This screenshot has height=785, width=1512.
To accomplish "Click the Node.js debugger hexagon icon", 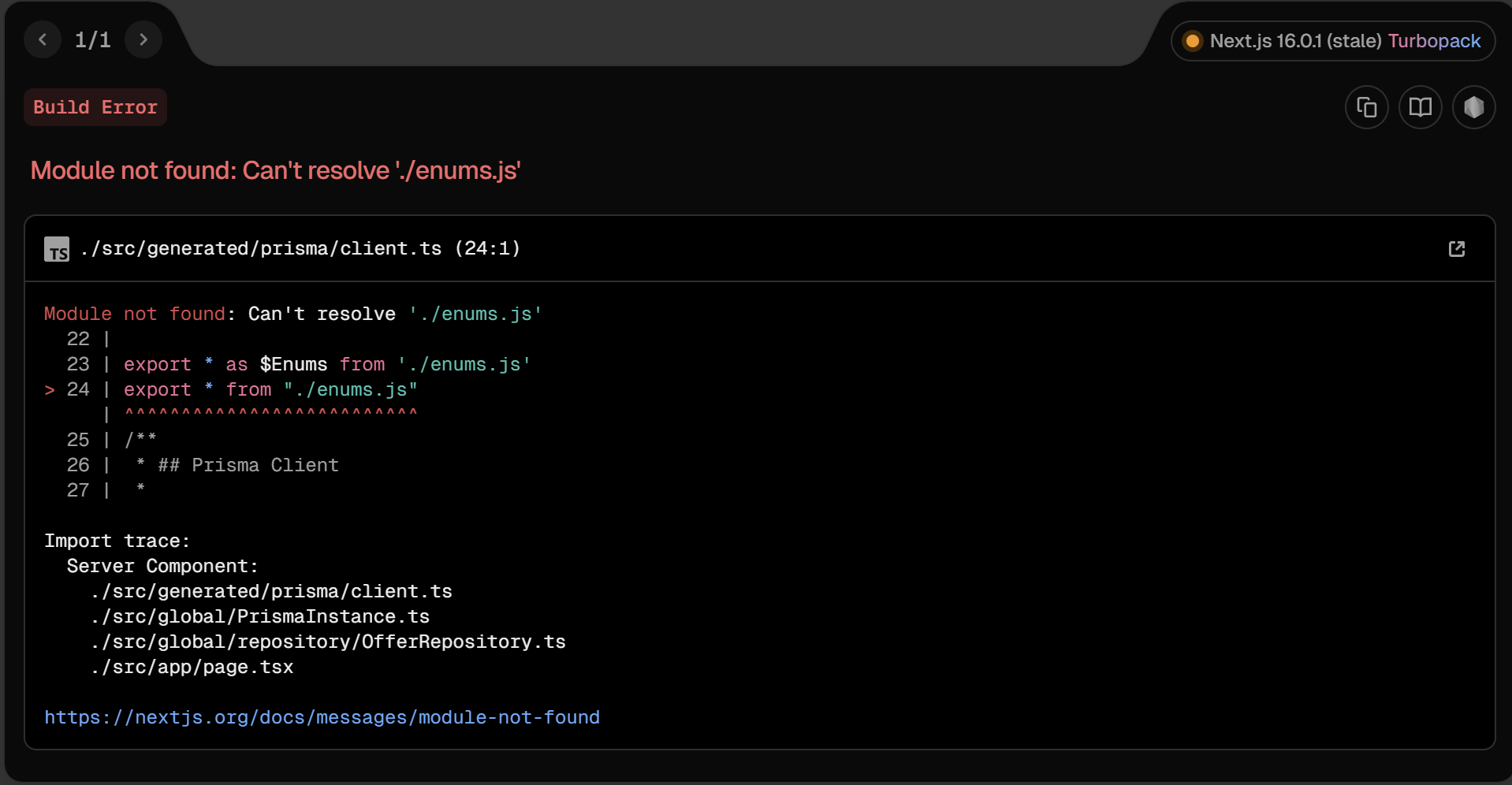I will pos(1473,107).
